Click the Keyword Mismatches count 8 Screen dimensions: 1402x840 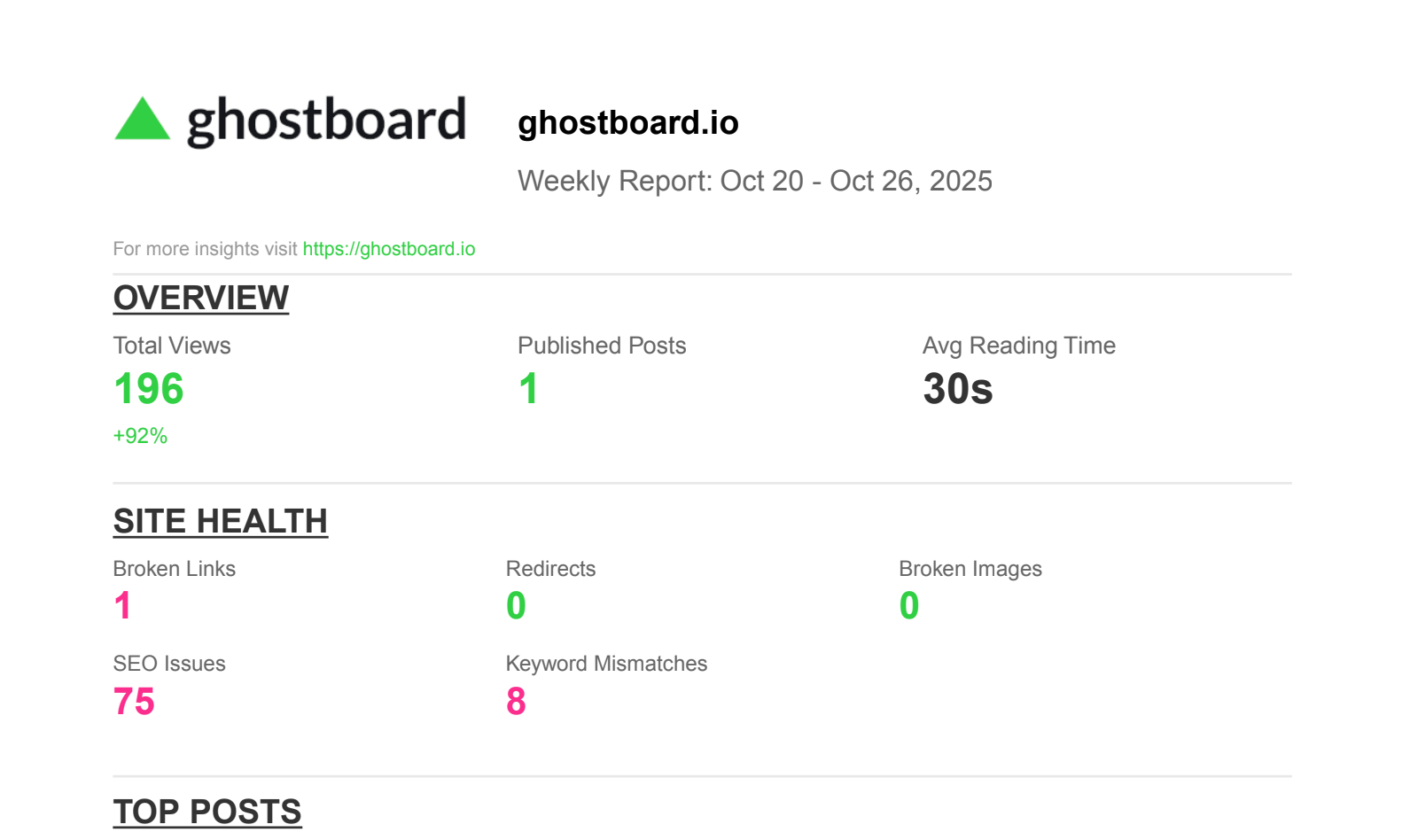516,702
